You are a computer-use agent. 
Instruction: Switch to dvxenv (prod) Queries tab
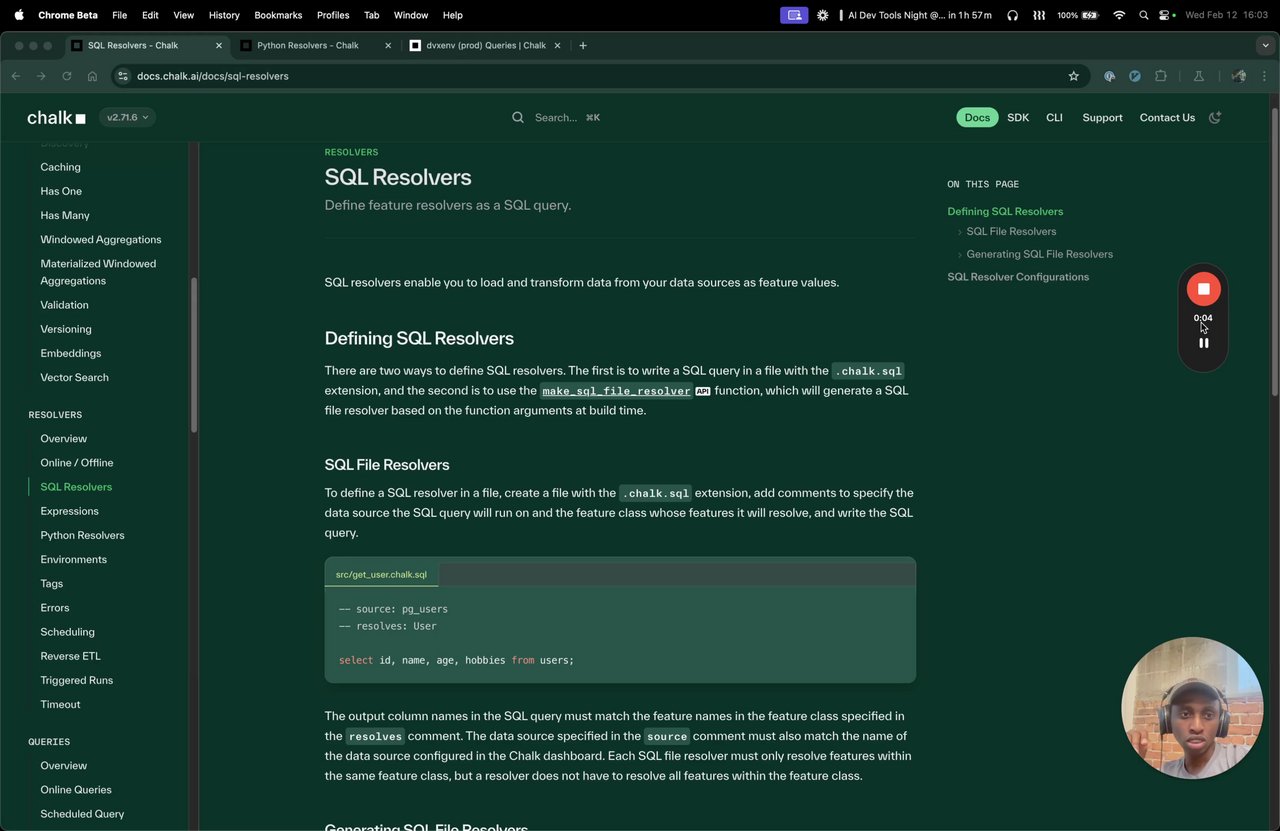pyautogui.click(x=485, y=45)
